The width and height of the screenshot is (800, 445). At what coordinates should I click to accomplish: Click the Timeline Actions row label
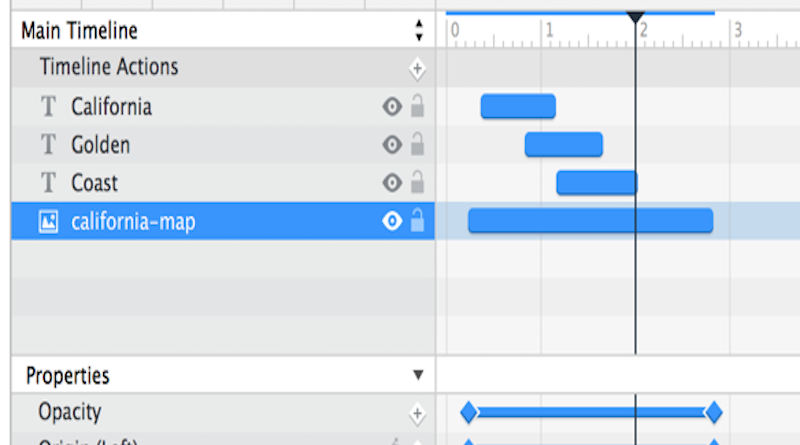coord(109,67)
